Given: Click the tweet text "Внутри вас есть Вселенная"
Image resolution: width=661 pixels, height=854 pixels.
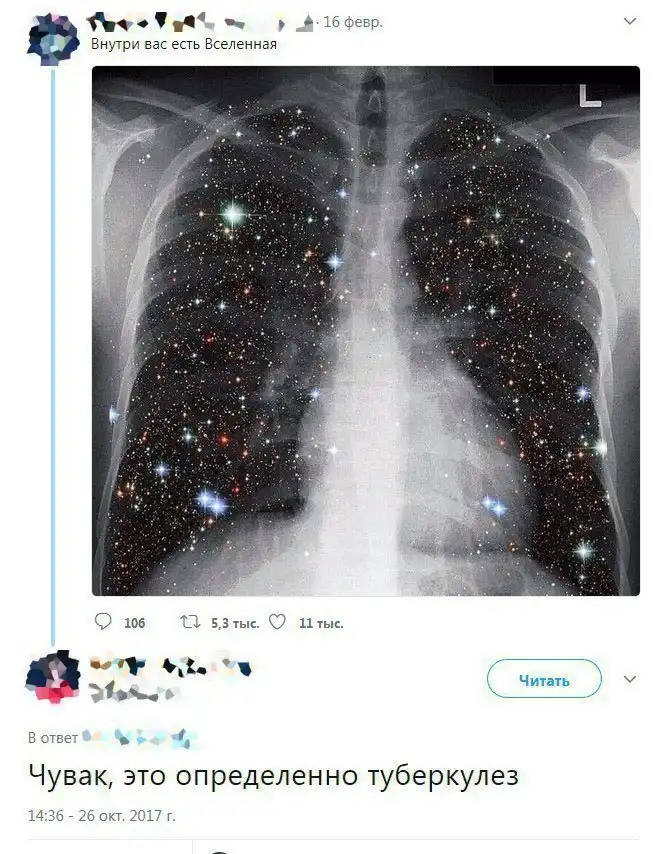Looking at the screenshot, I should click(x=184, y=45).
